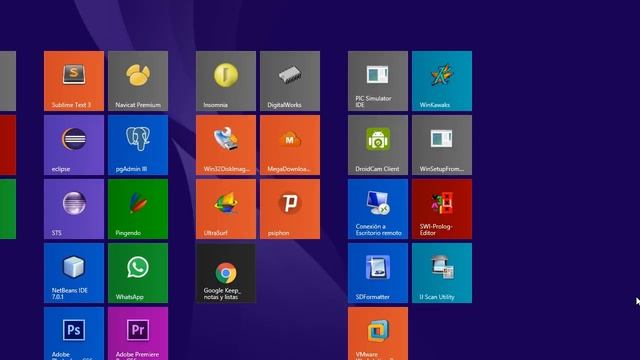Open the STS tile

tap(74, 209)
